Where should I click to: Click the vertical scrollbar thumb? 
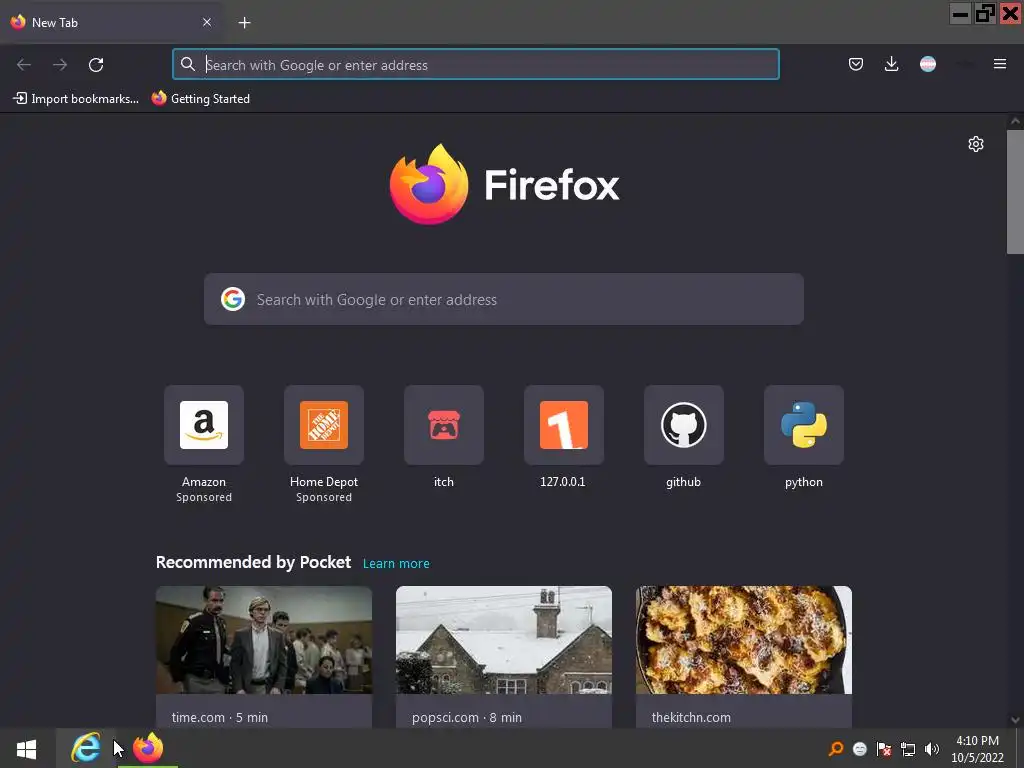click(1015, 192)
